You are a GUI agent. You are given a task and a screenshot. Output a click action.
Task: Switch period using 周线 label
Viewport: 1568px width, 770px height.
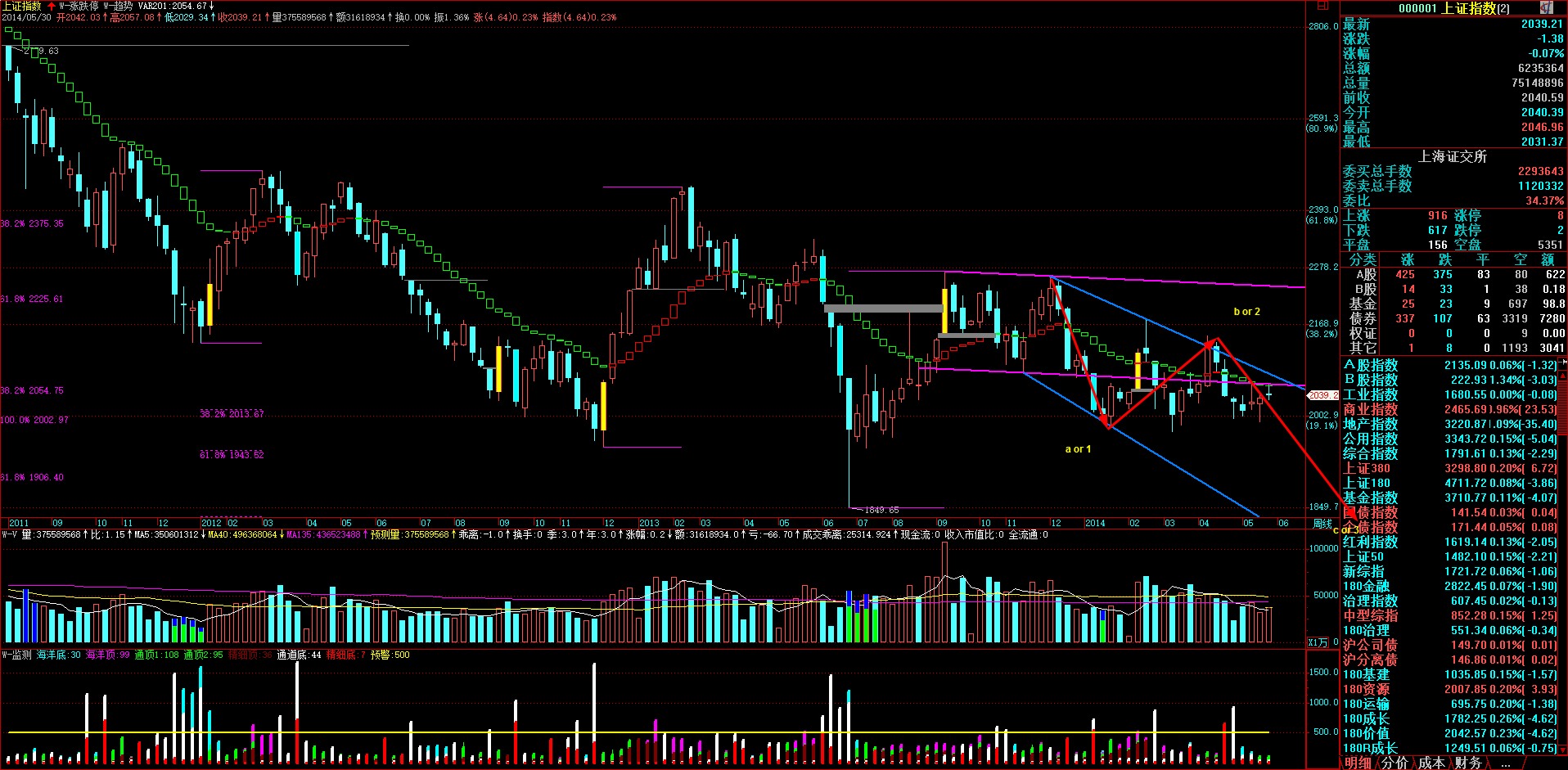point(1322,524)
